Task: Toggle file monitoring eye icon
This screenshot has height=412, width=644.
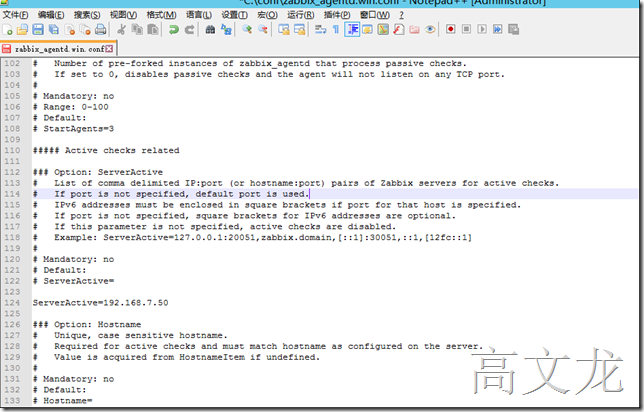Action: (x=430, y=30)
